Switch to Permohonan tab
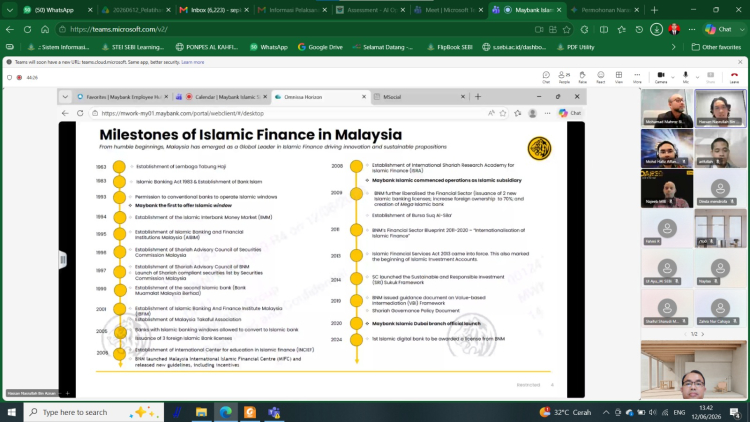750x422 pixels. click(x=605, y=10)
